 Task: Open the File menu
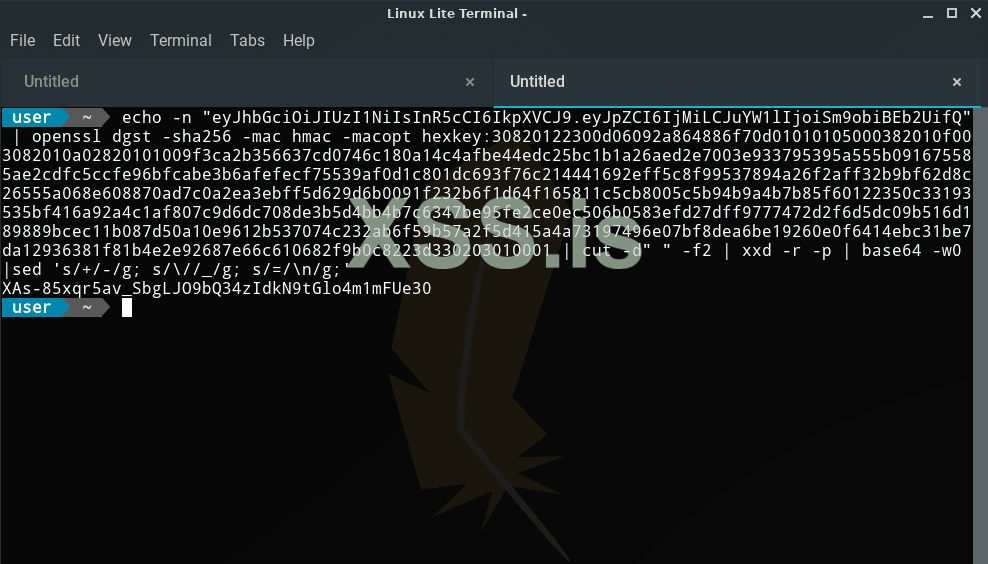(x=23, y=40)
